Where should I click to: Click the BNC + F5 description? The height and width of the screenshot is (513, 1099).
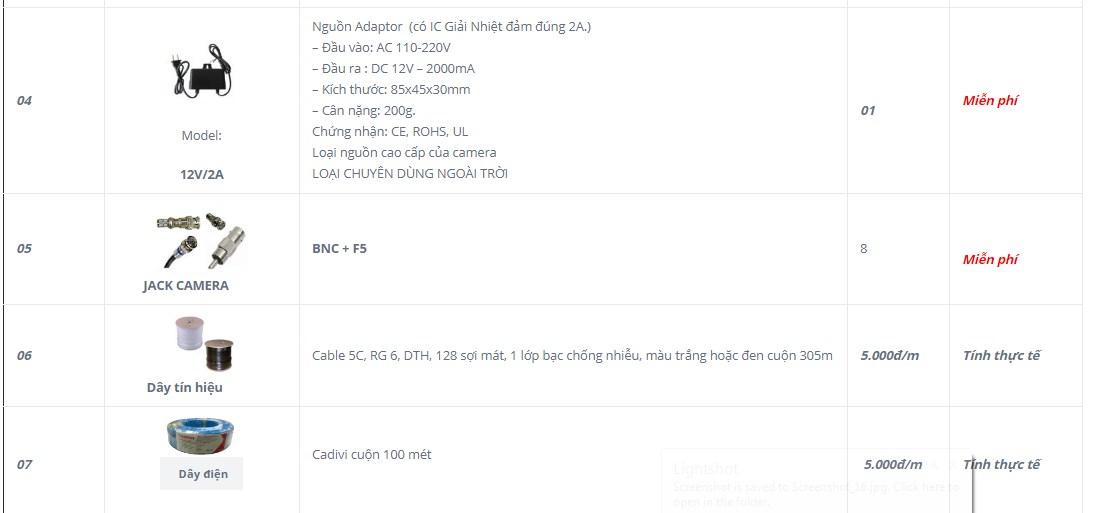click(339, 248)
